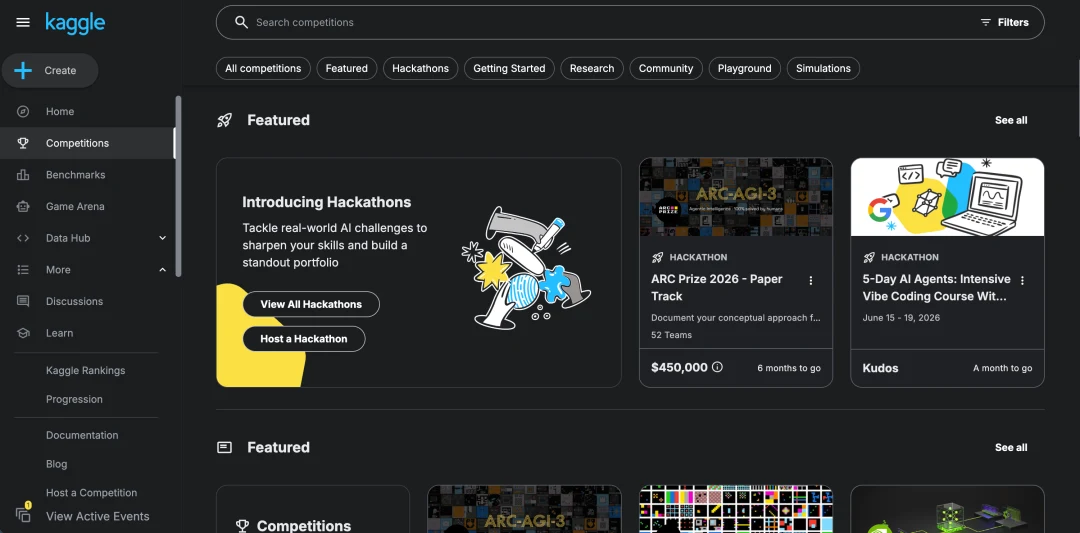Viewport: 1080px width, 533px height.
Task: Open 5-Day AI Agents course title
Action: tap(936, 288)
